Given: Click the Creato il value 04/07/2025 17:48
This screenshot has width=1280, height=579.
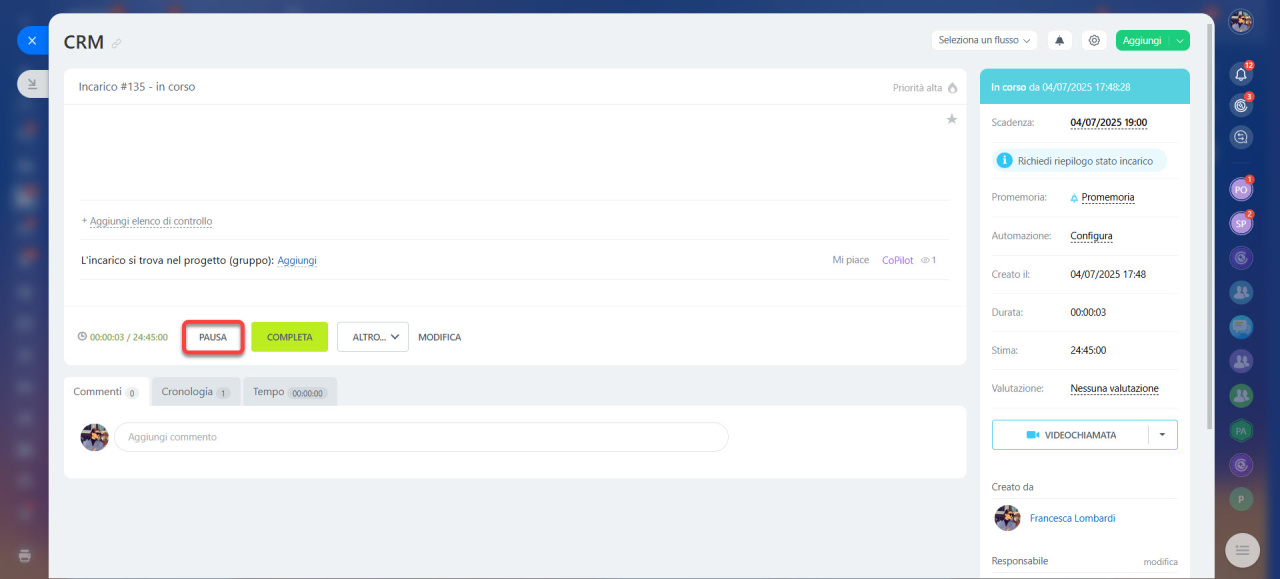Looking at the screenshot, I should [1108, 274].
